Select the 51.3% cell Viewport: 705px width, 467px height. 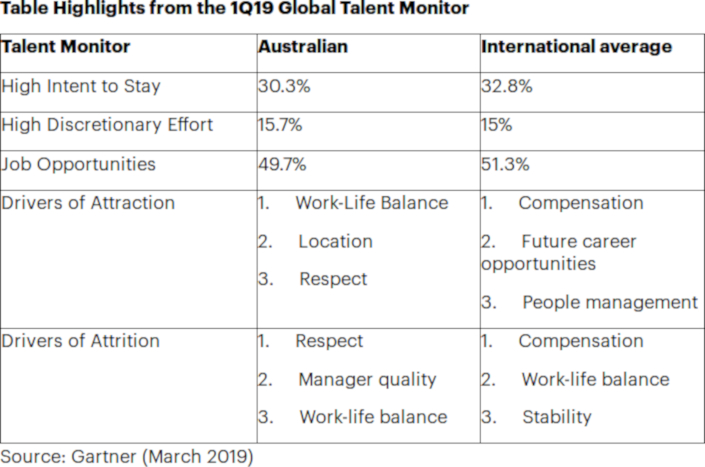[506, 164]
